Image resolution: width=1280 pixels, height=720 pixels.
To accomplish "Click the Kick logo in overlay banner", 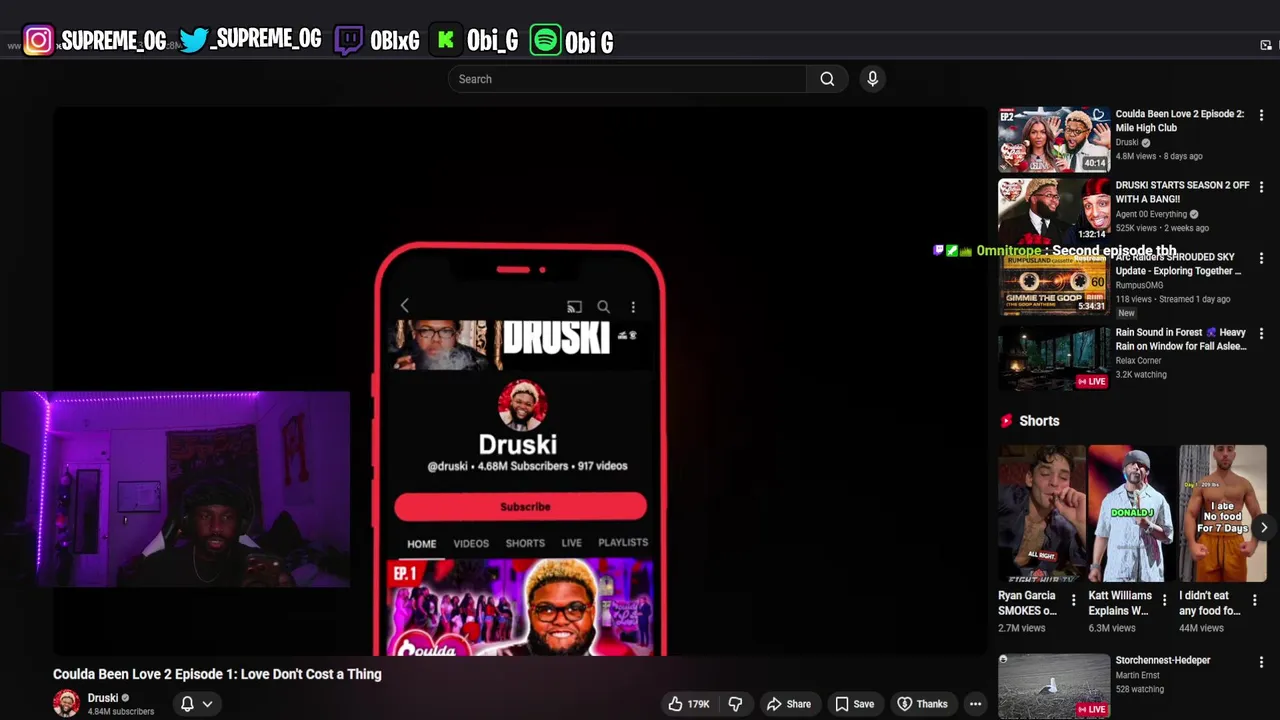I will (x=446, y=41).
